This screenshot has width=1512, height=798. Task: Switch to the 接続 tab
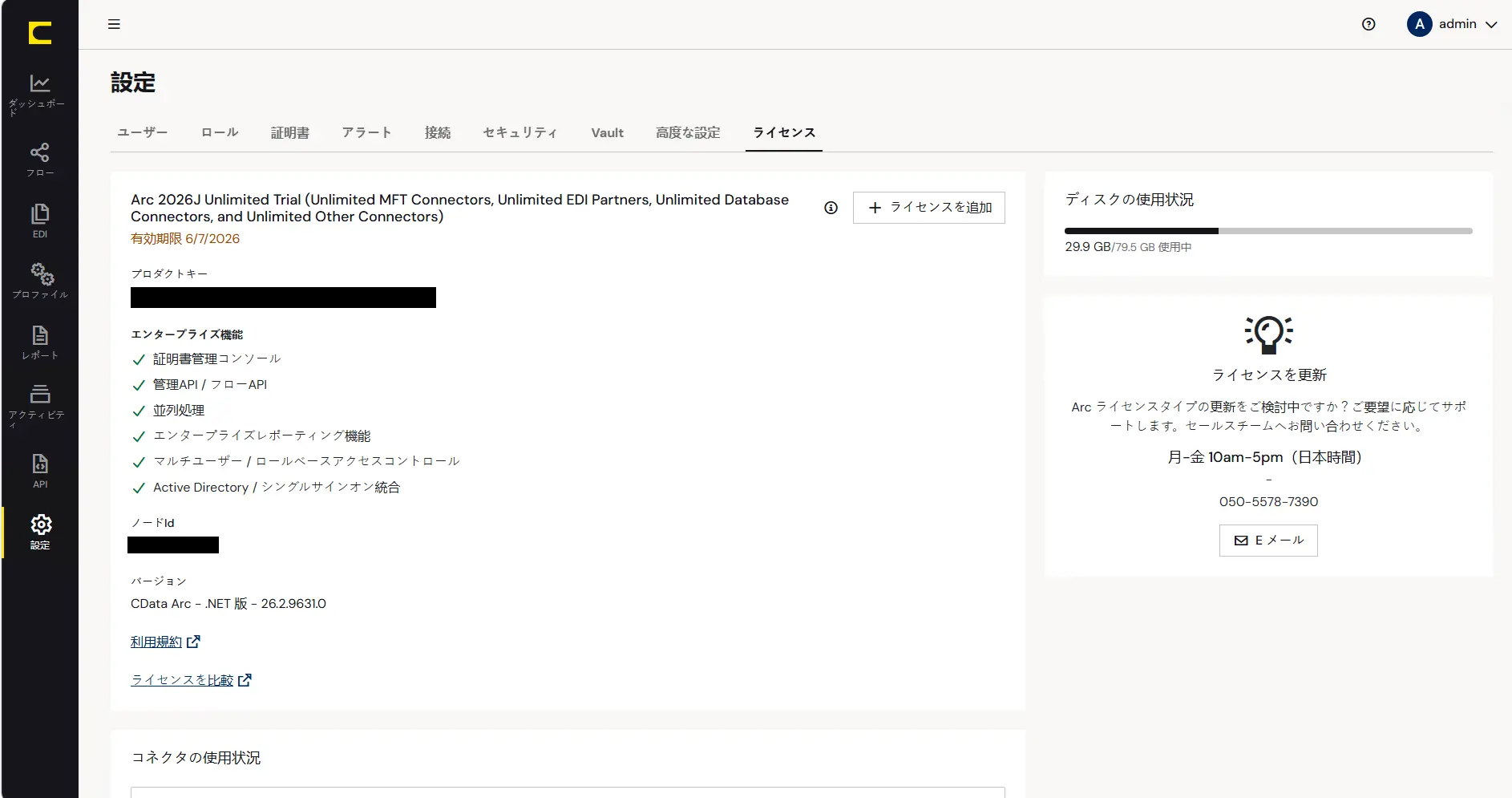pos(438,132)
